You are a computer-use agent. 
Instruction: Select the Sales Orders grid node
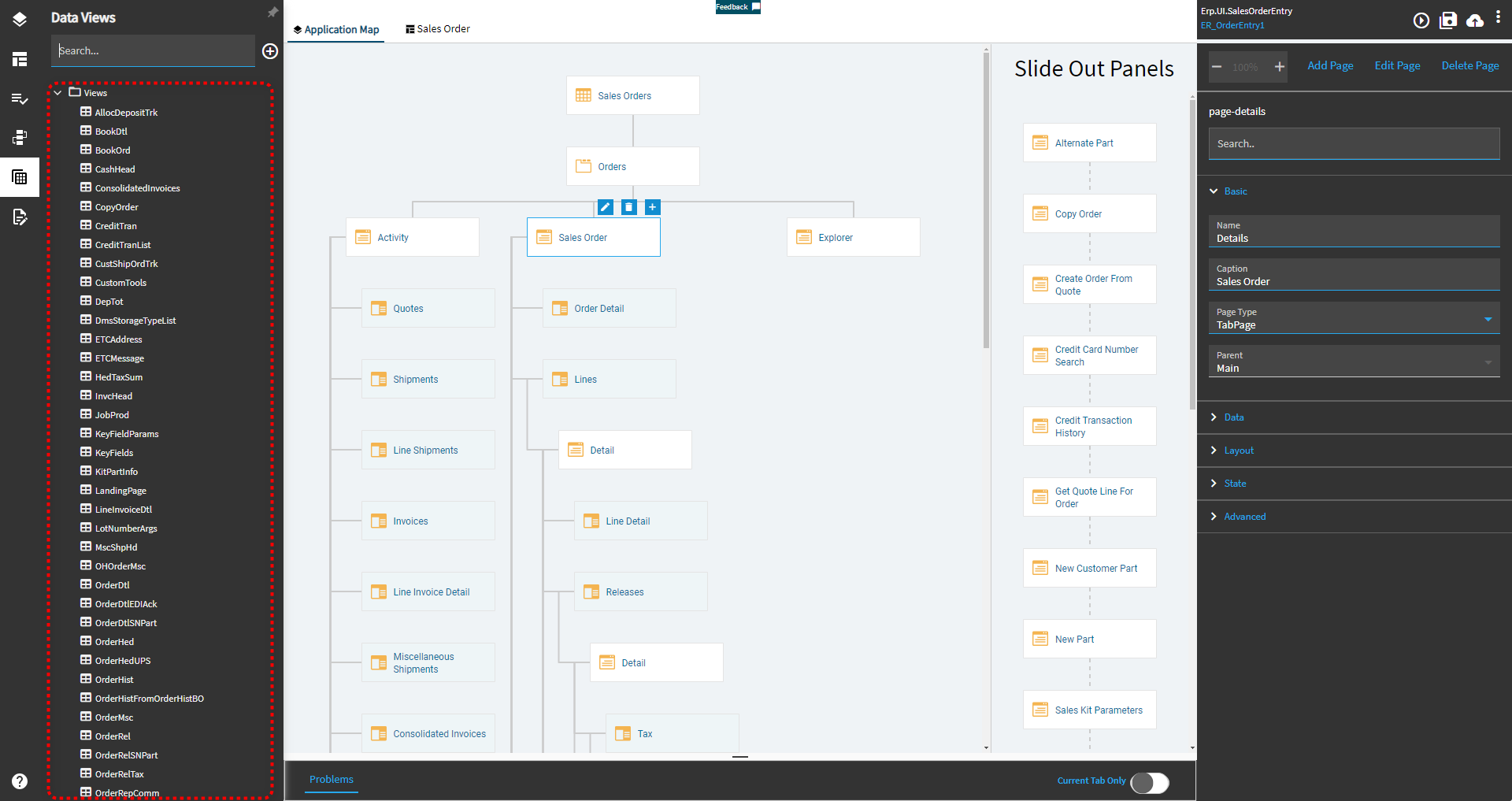click(633, 95)
